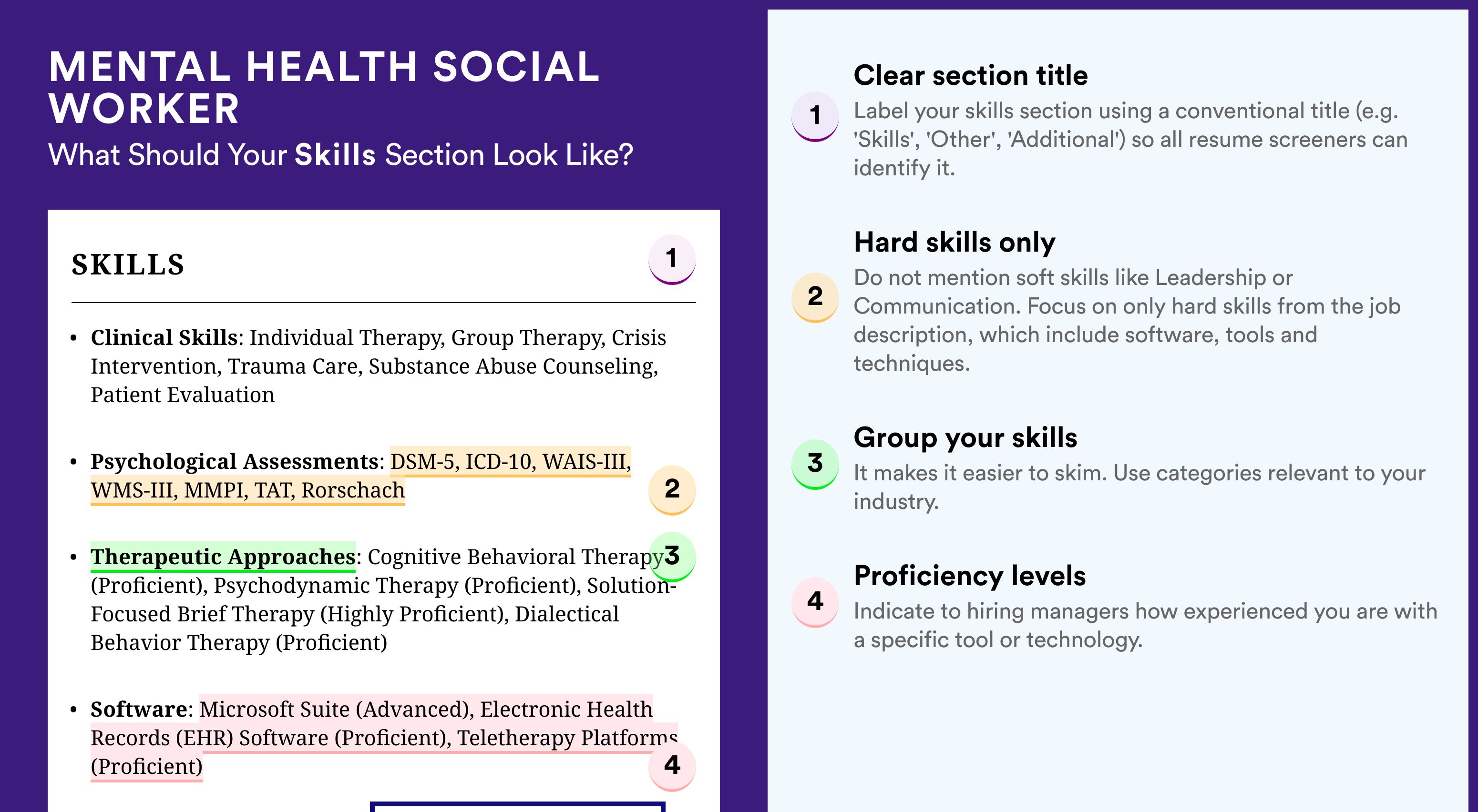Select the number 1 badge next to Clear section title

pos(815,116)
